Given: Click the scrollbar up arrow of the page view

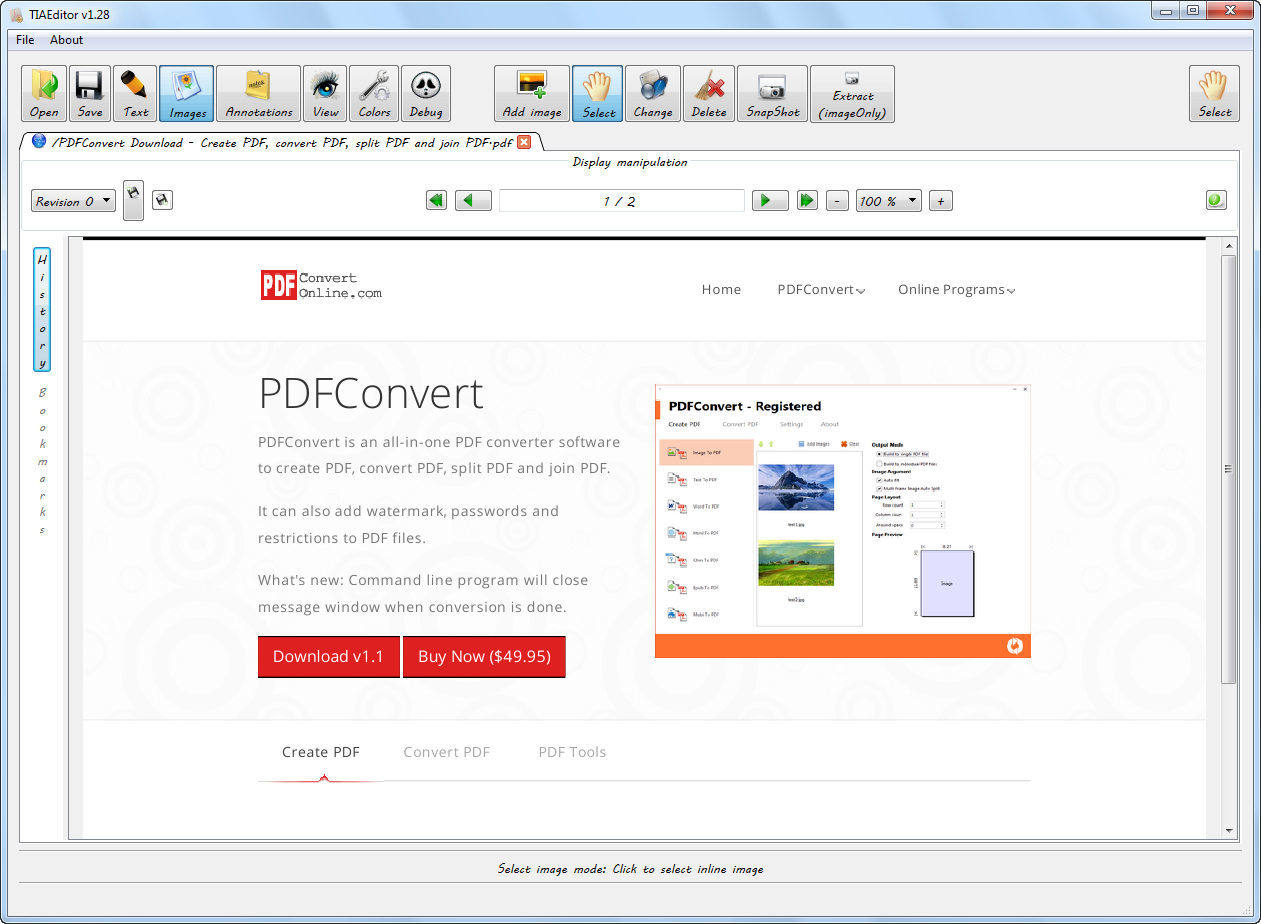Looking at the screenshot, I should pyautogui.click(x=1229, y=246).
